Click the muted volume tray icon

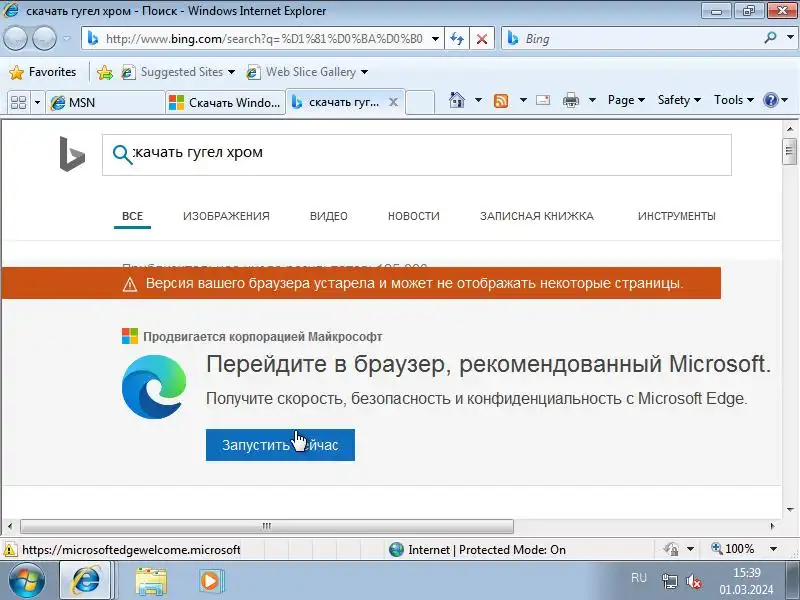pyautogui.click(x=694, y=581)
